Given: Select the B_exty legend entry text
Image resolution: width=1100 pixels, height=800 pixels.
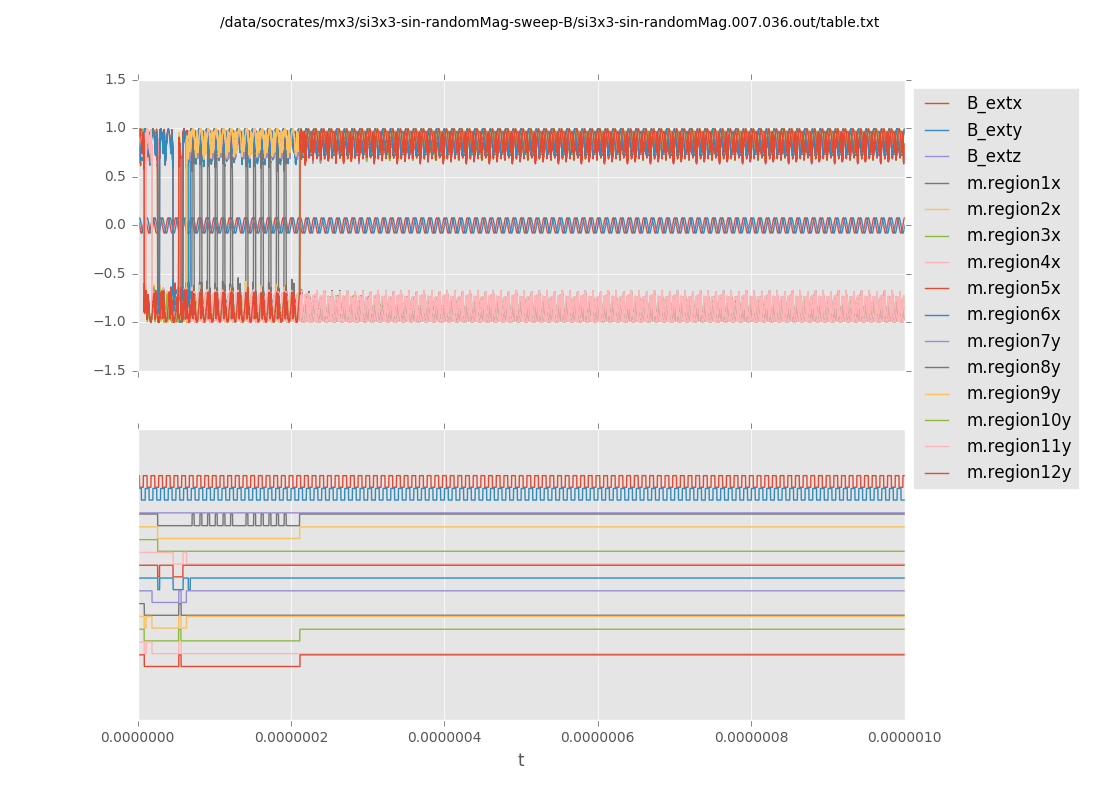Looking at the screenshot, I should [993, 130].
